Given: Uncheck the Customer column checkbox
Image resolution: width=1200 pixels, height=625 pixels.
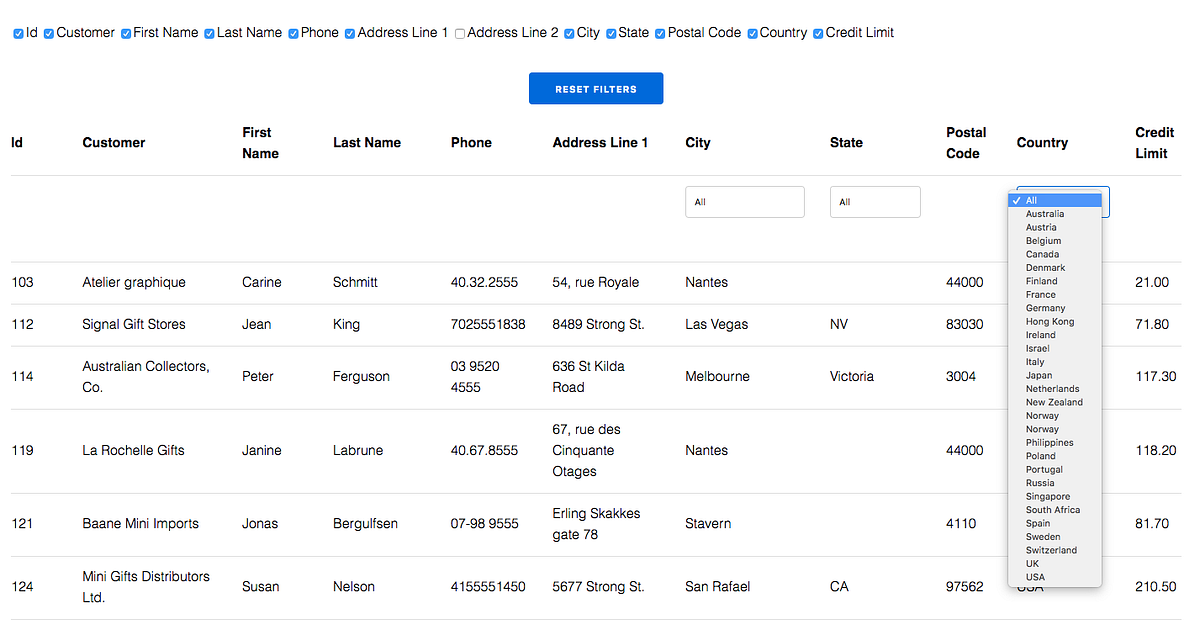Looking at the screenshot, I should [x=48, y=33].
